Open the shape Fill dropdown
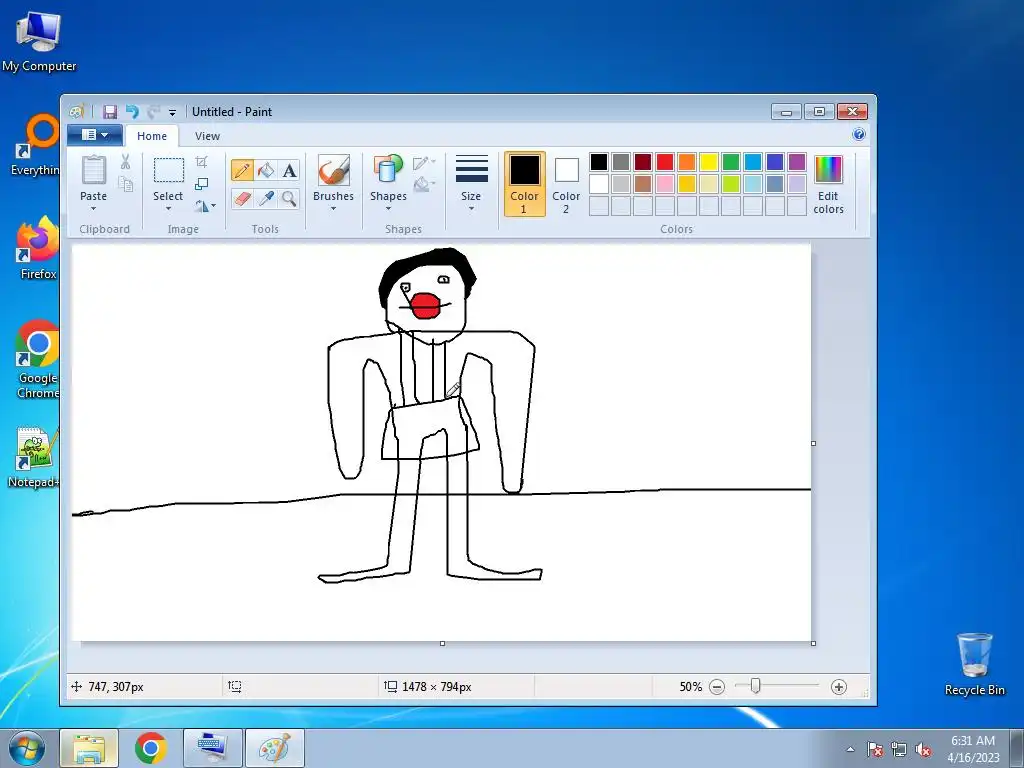Image resolution: width=1024 pixels, height=768 pixels. coord(424,184)
